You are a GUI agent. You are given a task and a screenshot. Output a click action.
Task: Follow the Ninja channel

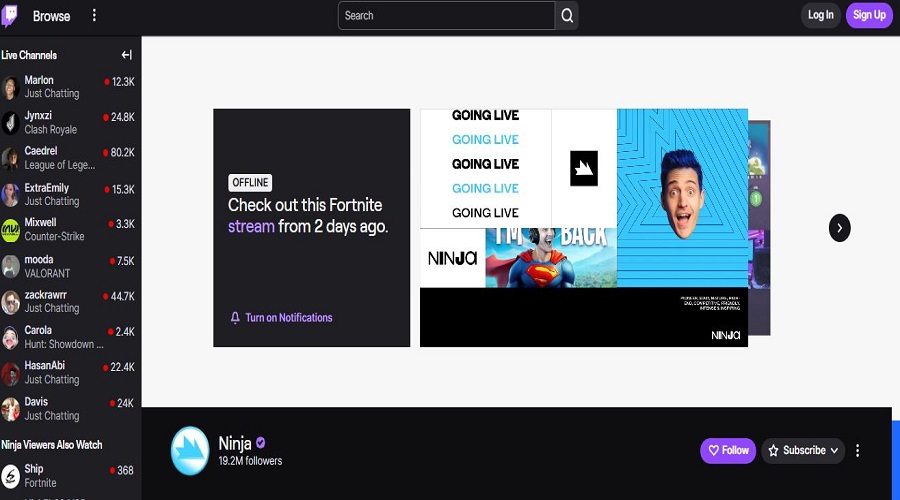(x=728, y=451)
